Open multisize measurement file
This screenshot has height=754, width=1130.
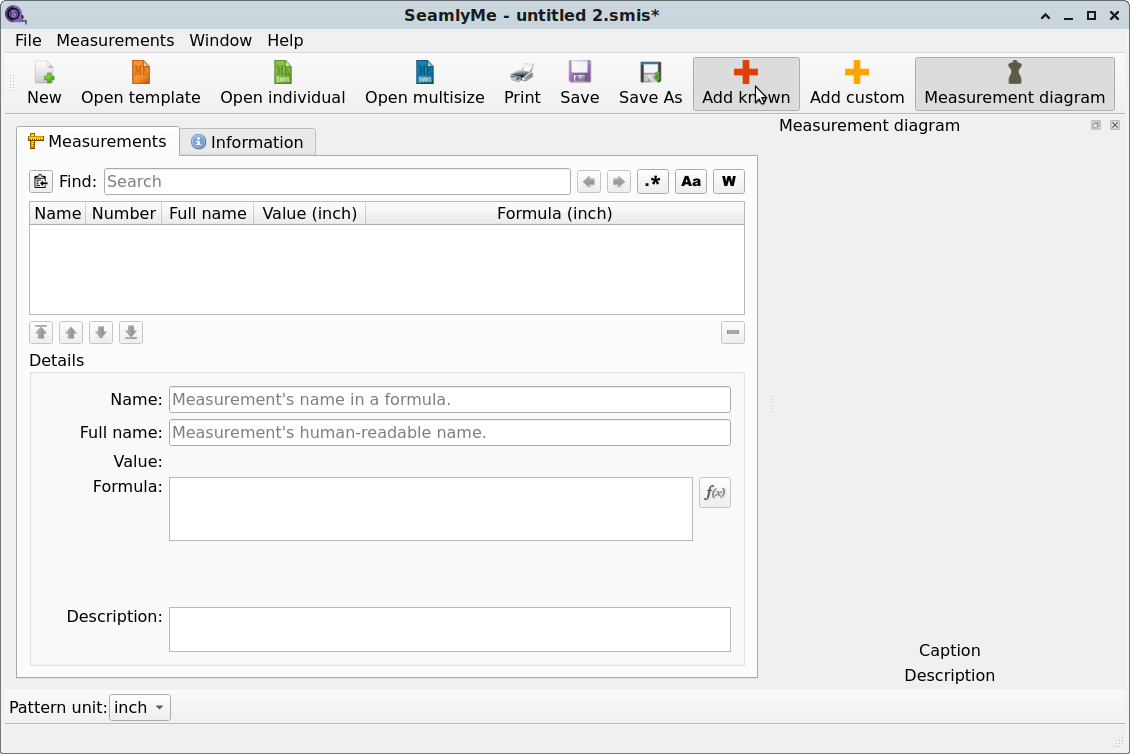click(424, 84)
